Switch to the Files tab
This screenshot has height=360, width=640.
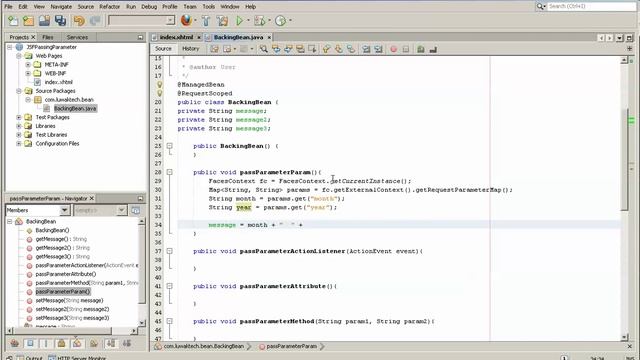(47, 37)
